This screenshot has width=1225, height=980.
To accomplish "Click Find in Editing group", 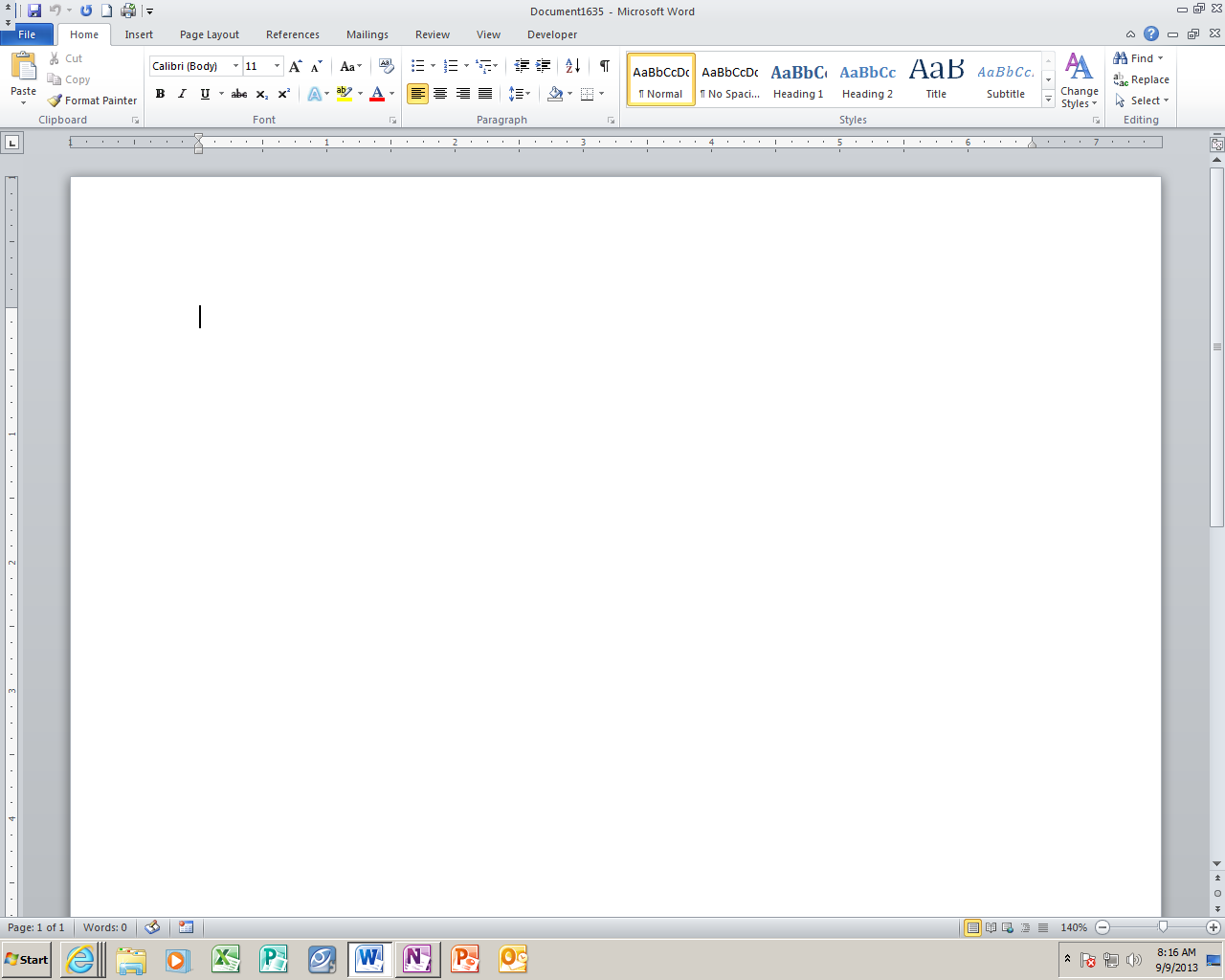I will click(x=1138, y=58).
